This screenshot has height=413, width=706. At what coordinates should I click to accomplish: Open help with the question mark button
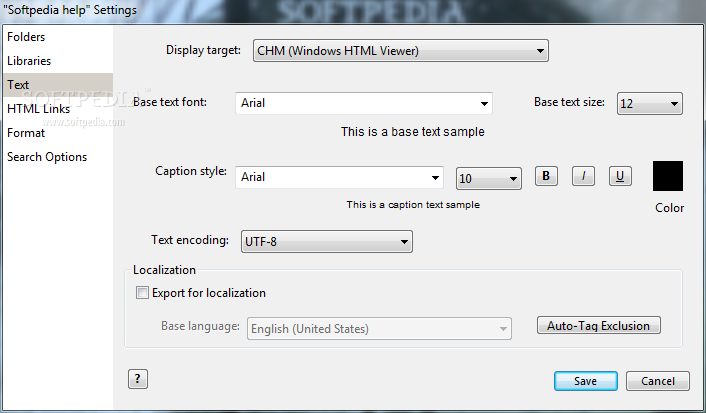138,379
